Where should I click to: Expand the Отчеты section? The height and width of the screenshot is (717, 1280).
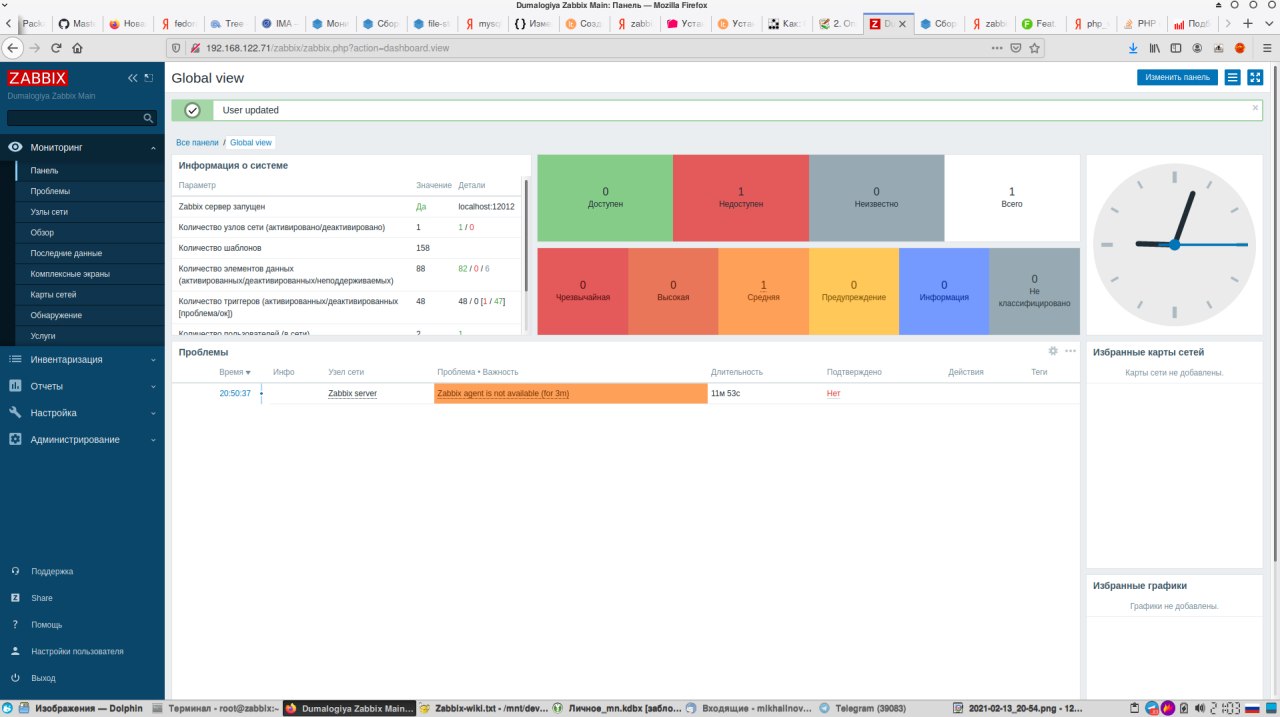(x=82, y=386)
